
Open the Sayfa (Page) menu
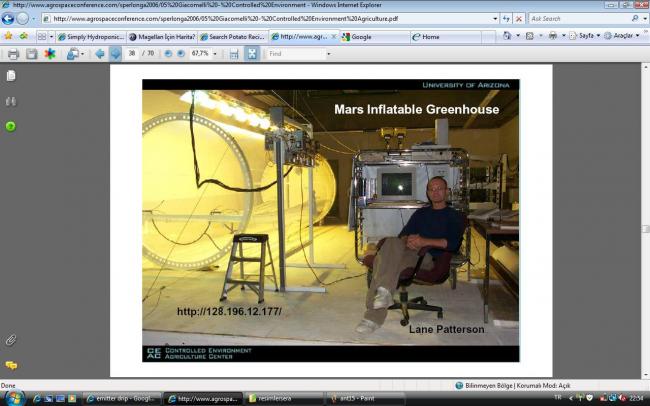click(585, 36)
